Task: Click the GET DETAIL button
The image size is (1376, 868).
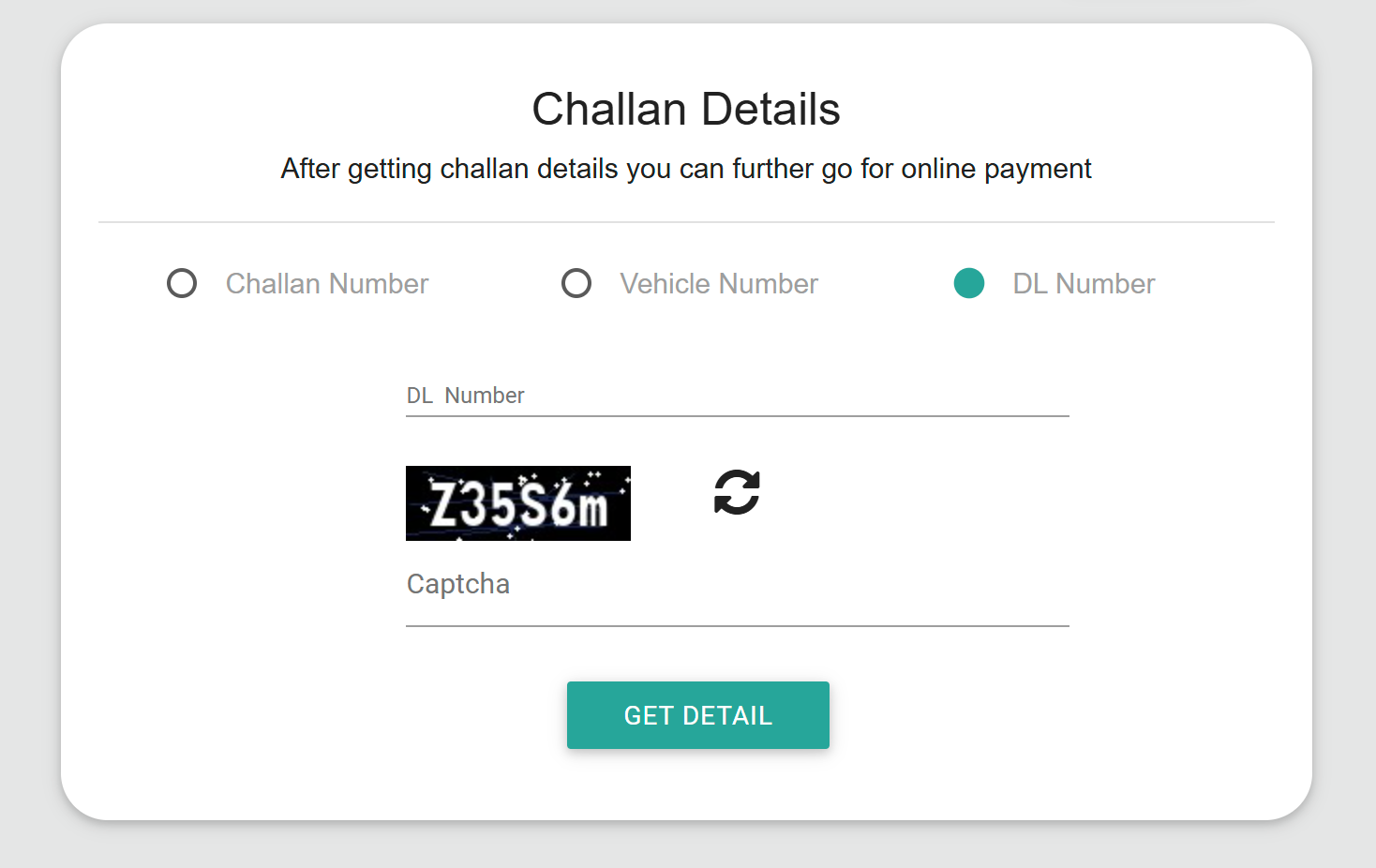Action: click(x=697, y=715)
